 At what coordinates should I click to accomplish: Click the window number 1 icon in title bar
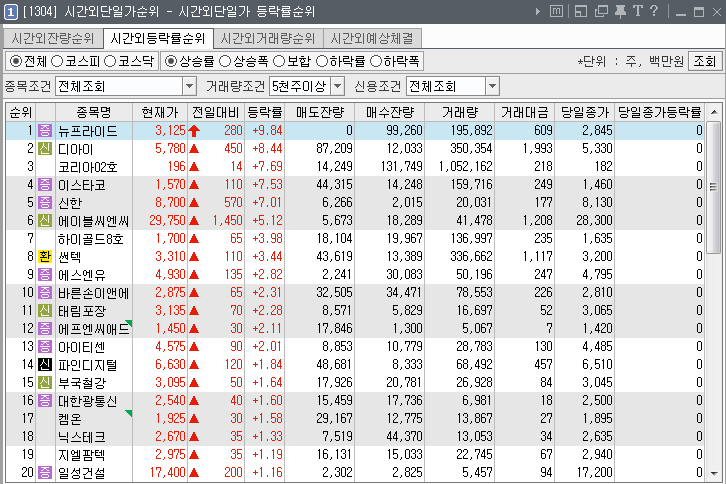pos(10,12)
